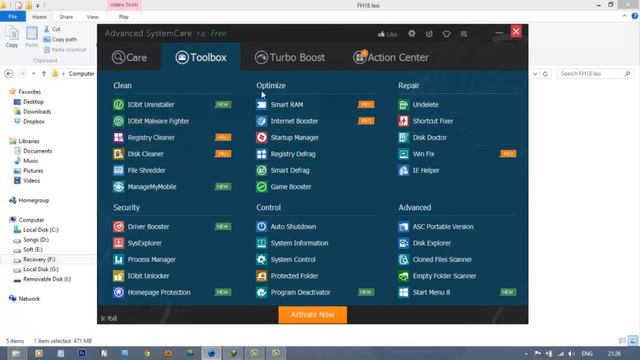Launch the ManageMyMobile icon
The image size is (640, 360).
coord(118,187)
